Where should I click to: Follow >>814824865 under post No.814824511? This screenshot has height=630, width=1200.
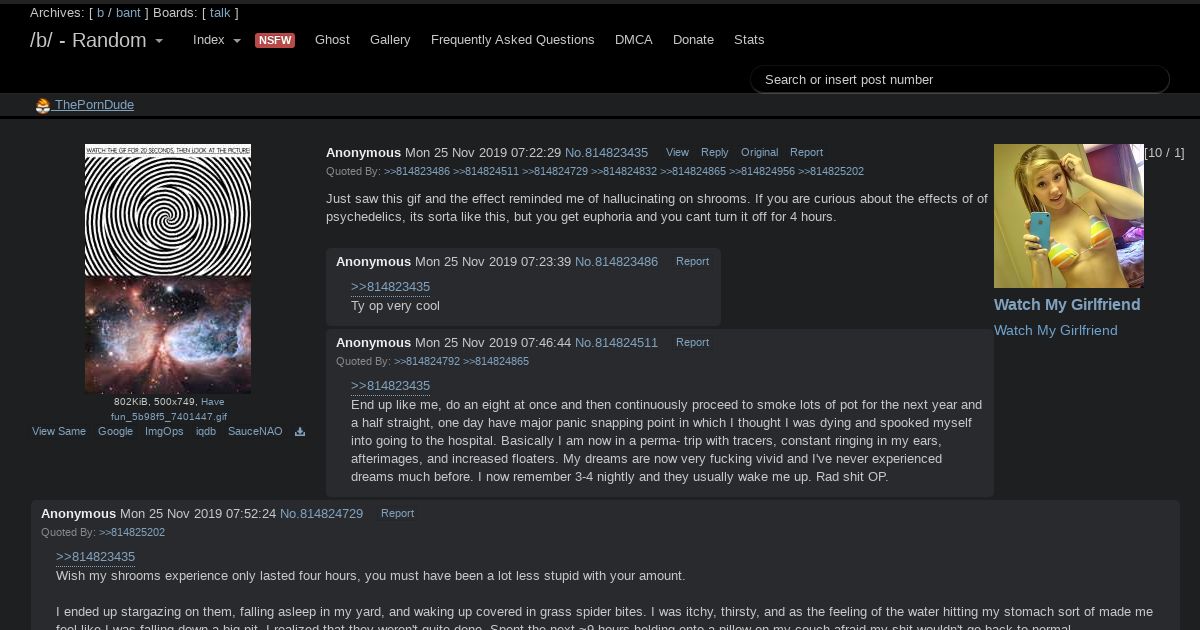(496, 362)
